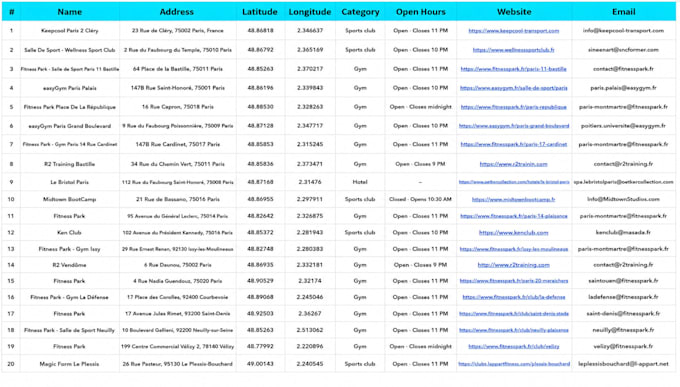Visit the fitnesspark.fr paris-republique link
The height and width of the screenshot is (387, 680).
point(513,107)
